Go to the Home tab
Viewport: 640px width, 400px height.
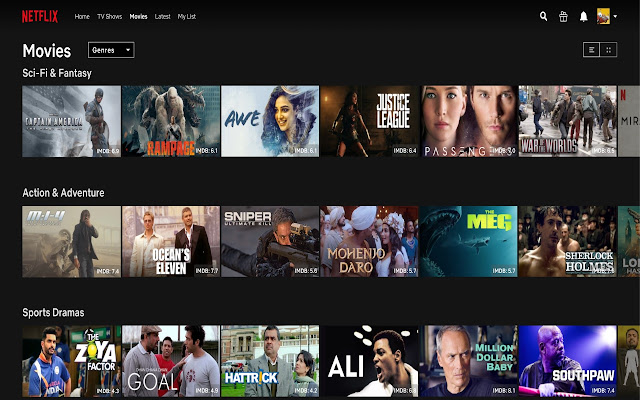[x=82, y=16]
